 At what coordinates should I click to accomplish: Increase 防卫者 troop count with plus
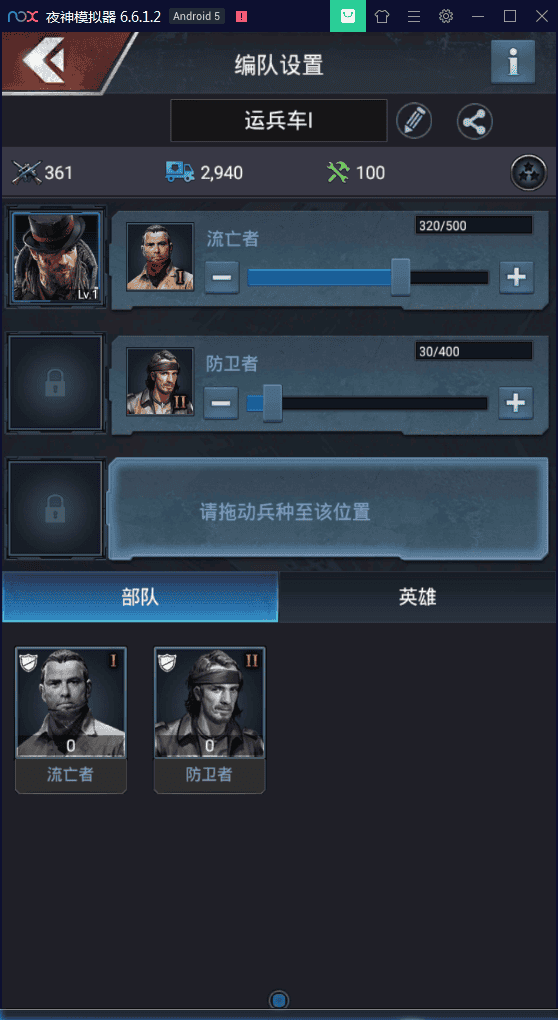(x=516, y=403)
